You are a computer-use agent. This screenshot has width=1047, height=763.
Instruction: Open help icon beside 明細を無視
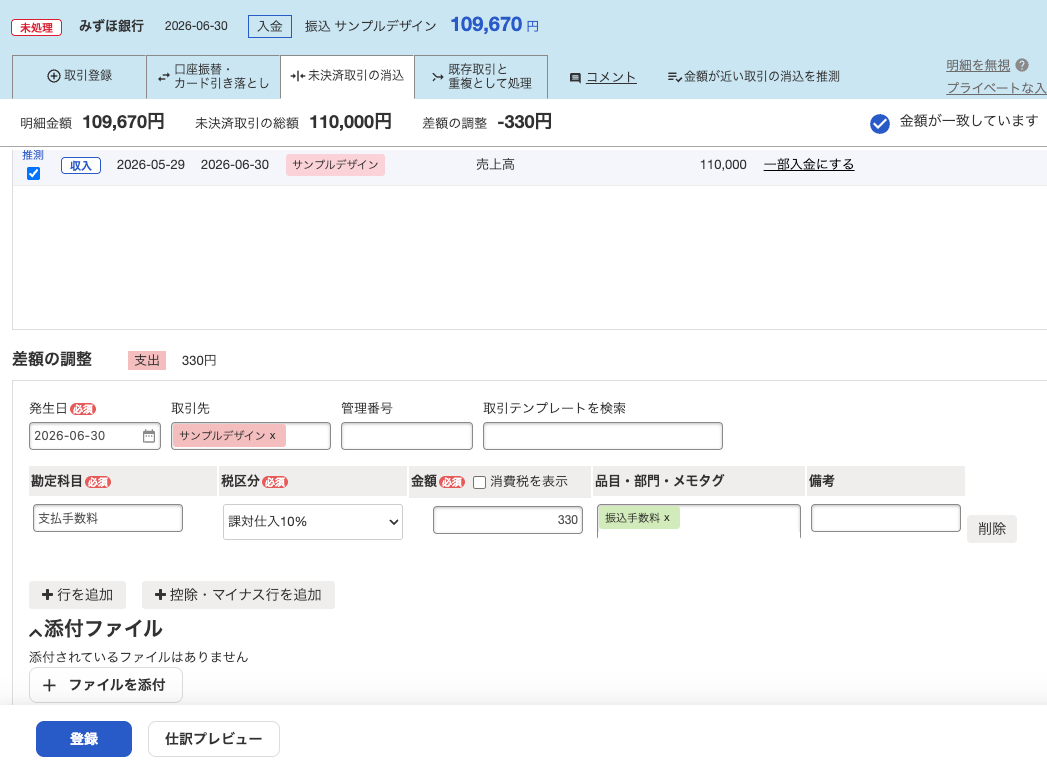(x=1022, y=65)
